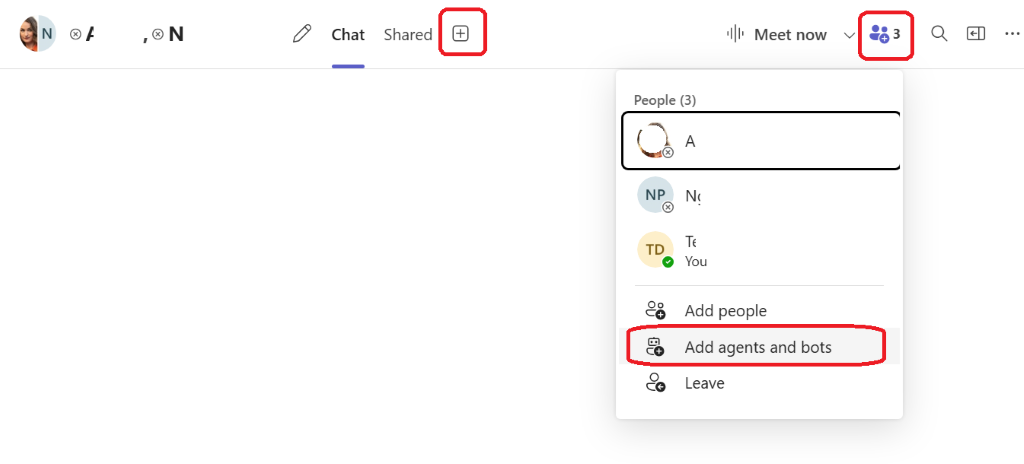The width and height of the screenshot is (1024, 464).
Task: Open the participants icon showing 3 people
Action: click(885, 34)
